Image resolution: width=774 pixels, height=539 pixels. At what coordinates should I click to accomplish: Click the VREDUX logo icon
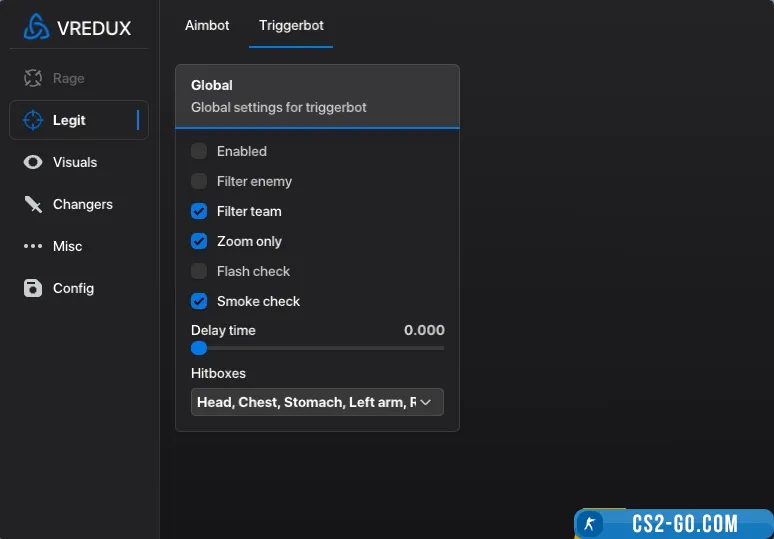(36, 27)
